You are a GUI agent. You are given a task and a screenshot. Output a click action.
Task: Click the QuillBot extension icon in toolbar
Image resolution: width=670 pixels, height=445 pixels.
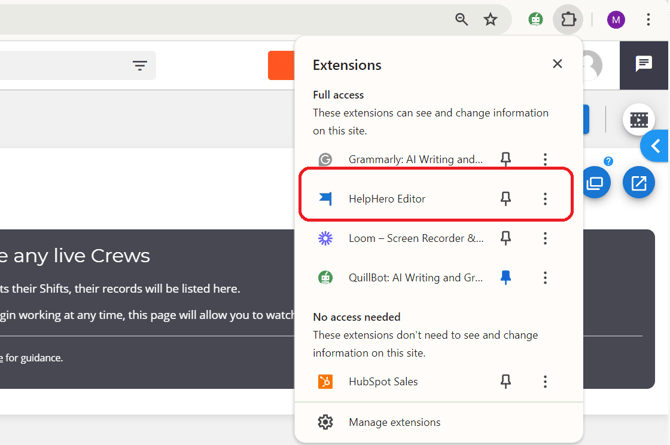click(536, 19)
